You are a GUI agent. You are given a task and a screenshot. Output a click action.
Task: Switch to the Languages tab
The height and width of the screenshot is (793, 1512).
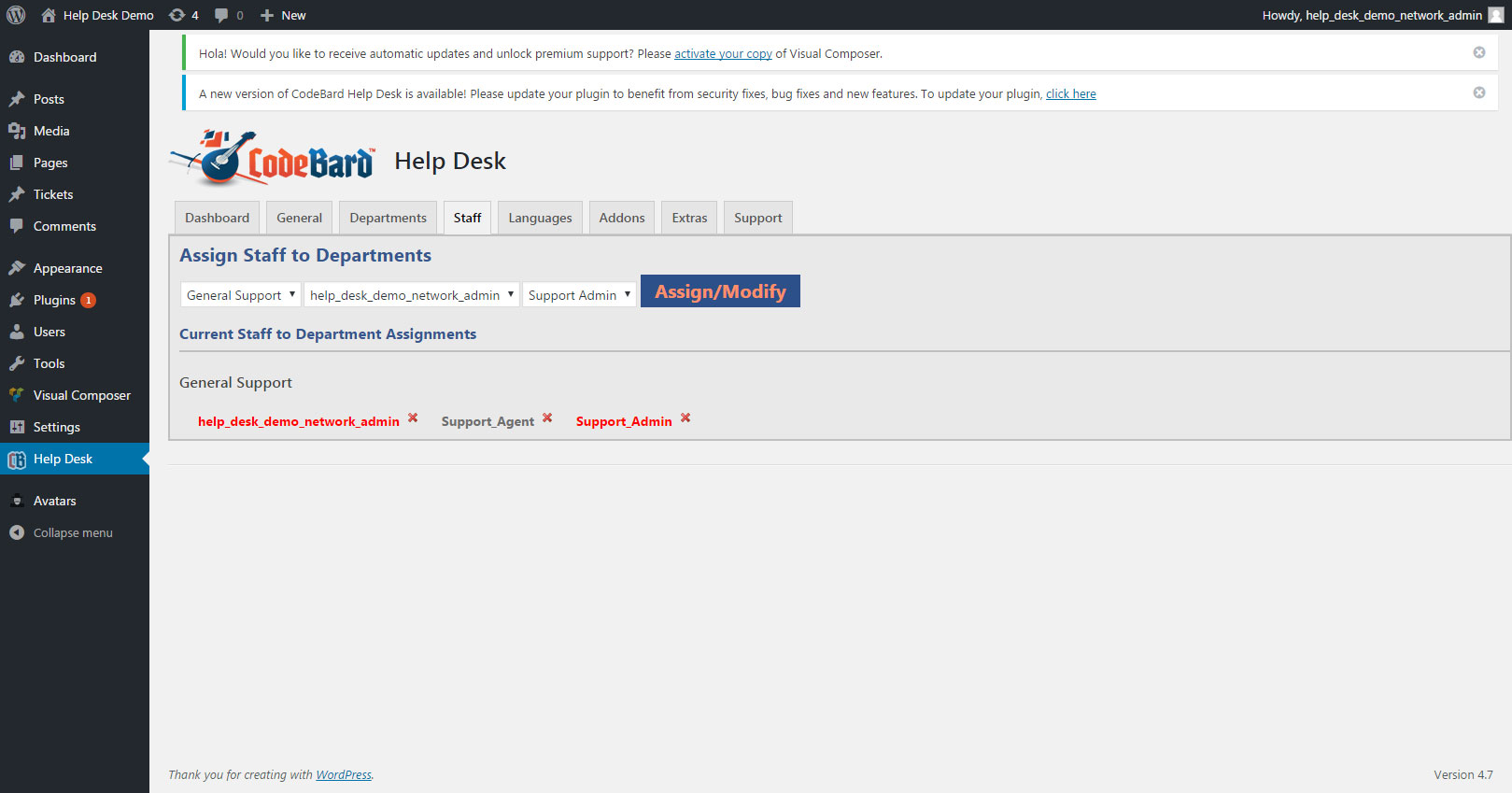540,218
